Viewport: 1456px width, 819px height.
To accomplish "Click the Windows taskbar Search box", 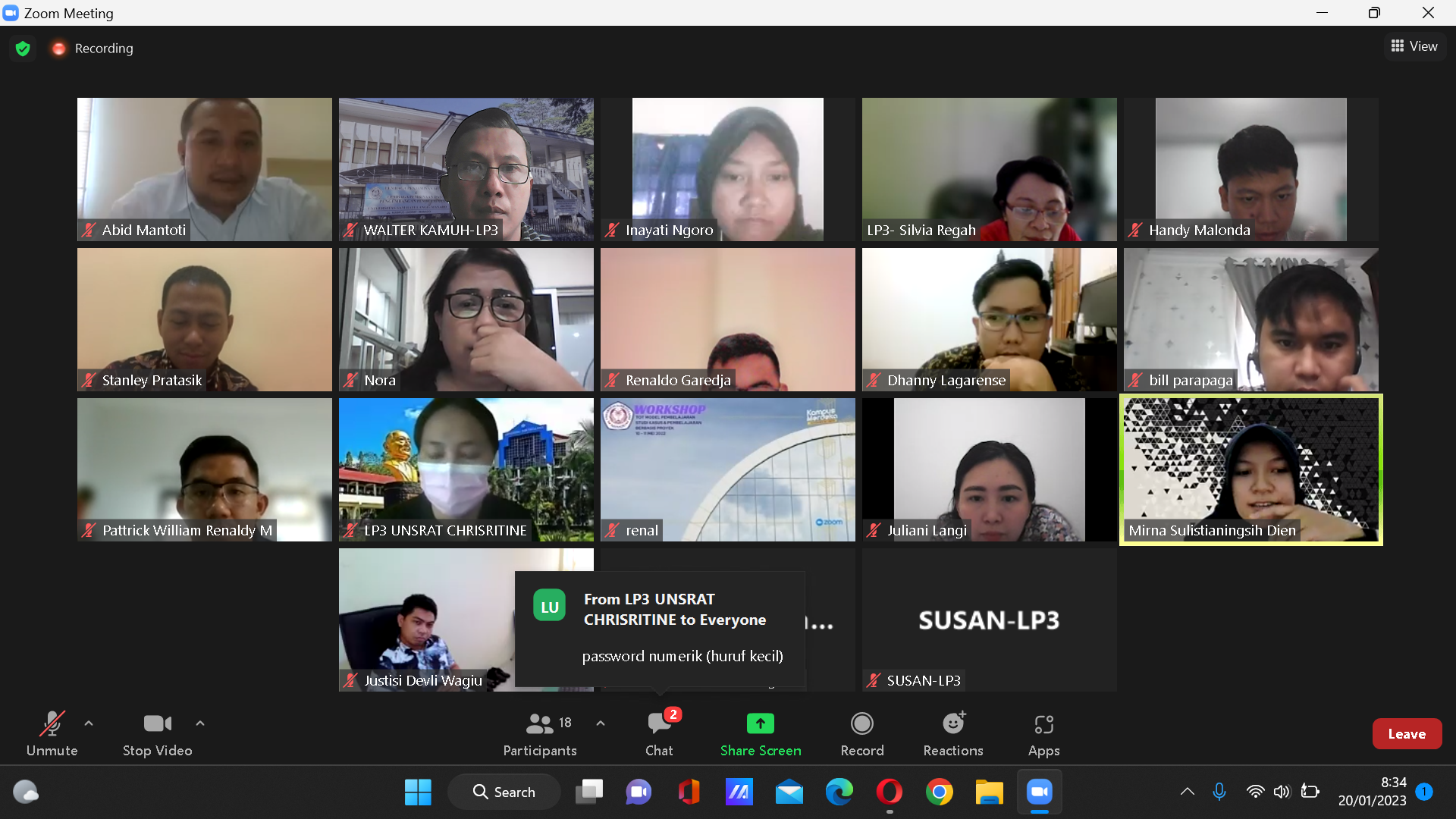I will [504, 792].
